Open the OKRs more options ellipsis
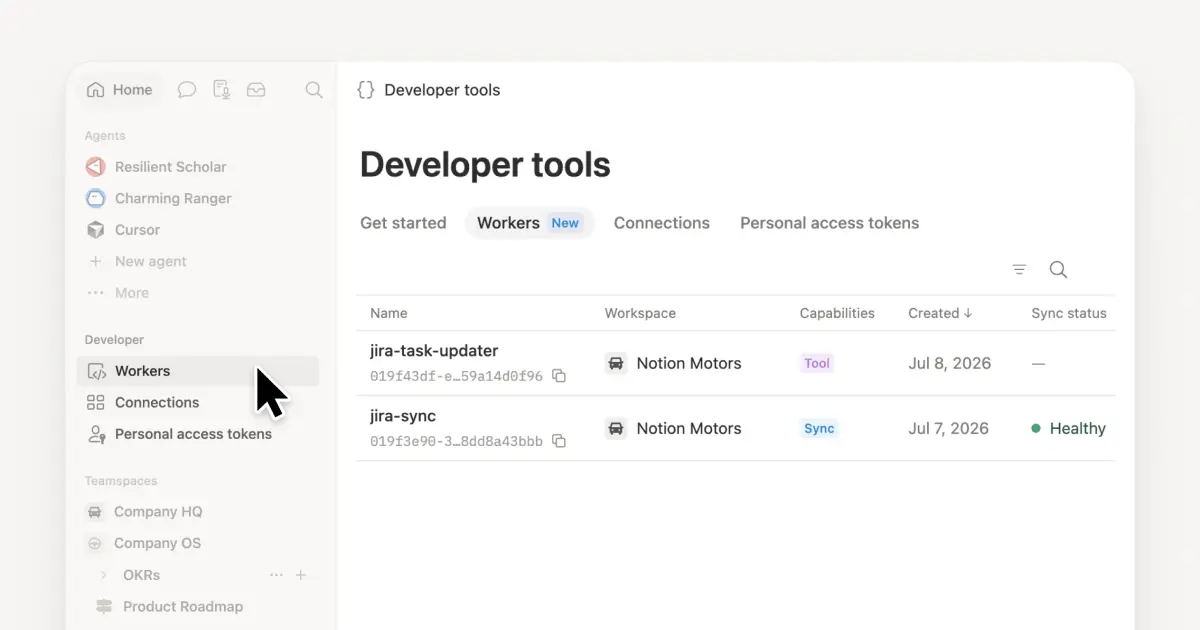This screenshot has width=1200, height=630. (277, 575)
